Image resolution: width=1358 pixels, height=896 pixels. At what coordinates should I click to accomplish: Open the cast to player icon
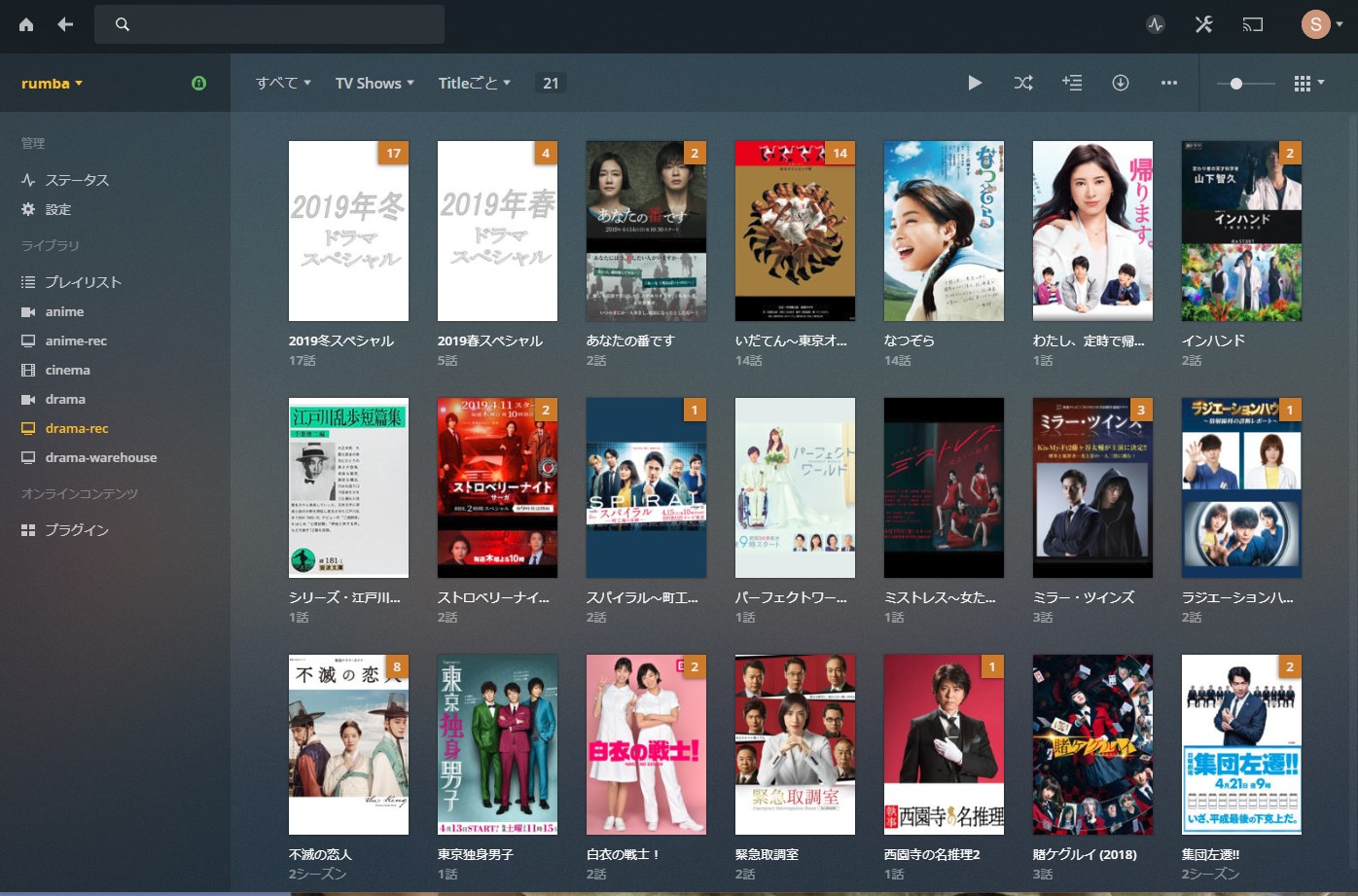pos(1253,25)
